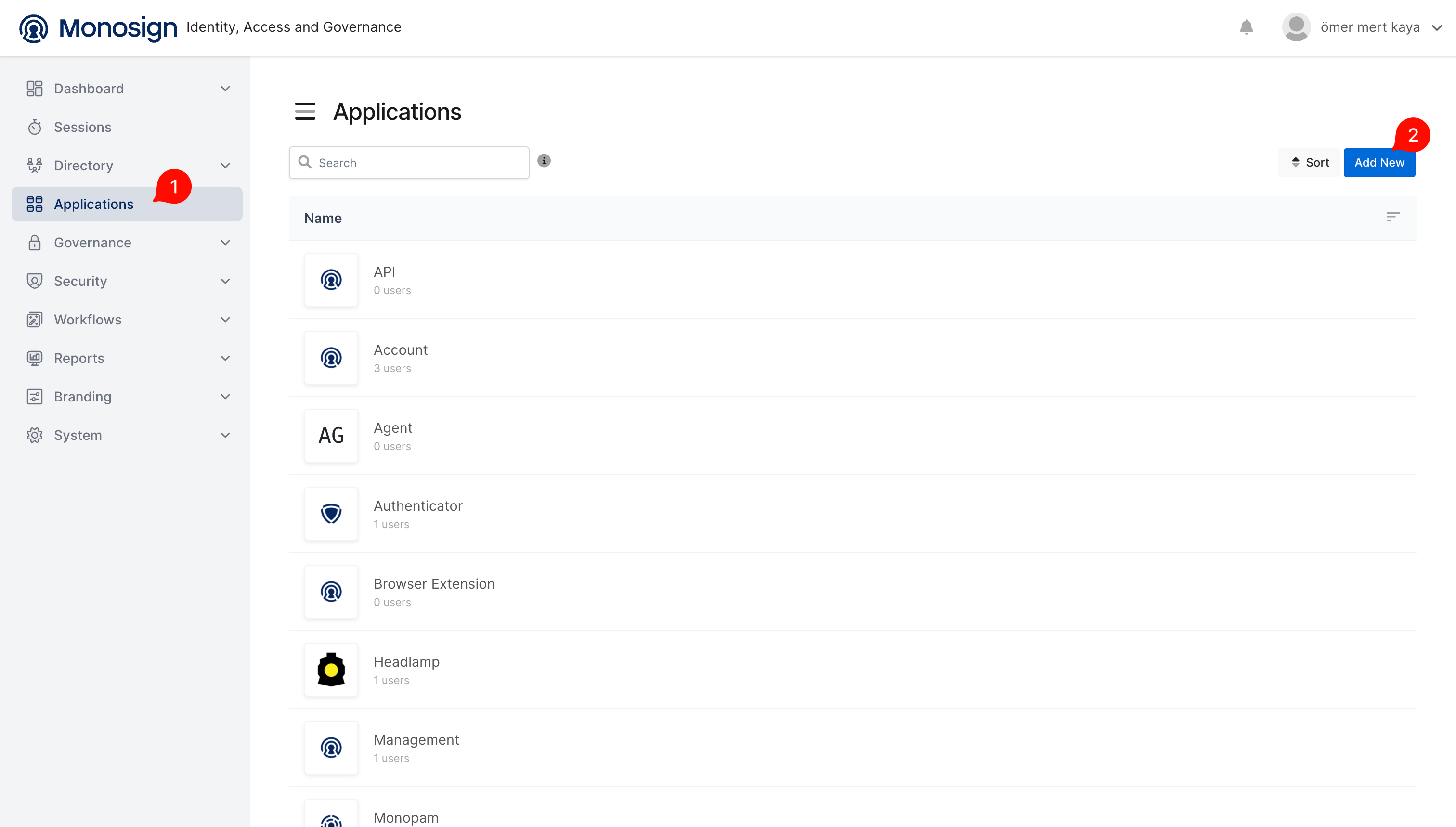The height and width of the screenshot is (827, 1456).
Task: Click the search info icon
Action: [544, 161]
